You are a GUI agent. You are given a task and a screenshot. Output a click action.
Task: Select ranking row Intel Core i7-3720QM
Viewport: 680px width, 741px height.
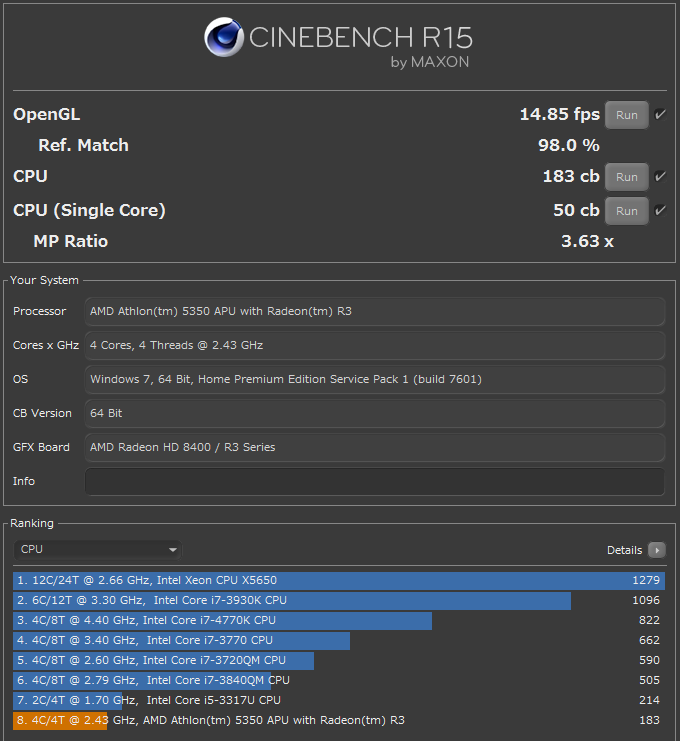point(339,660)
